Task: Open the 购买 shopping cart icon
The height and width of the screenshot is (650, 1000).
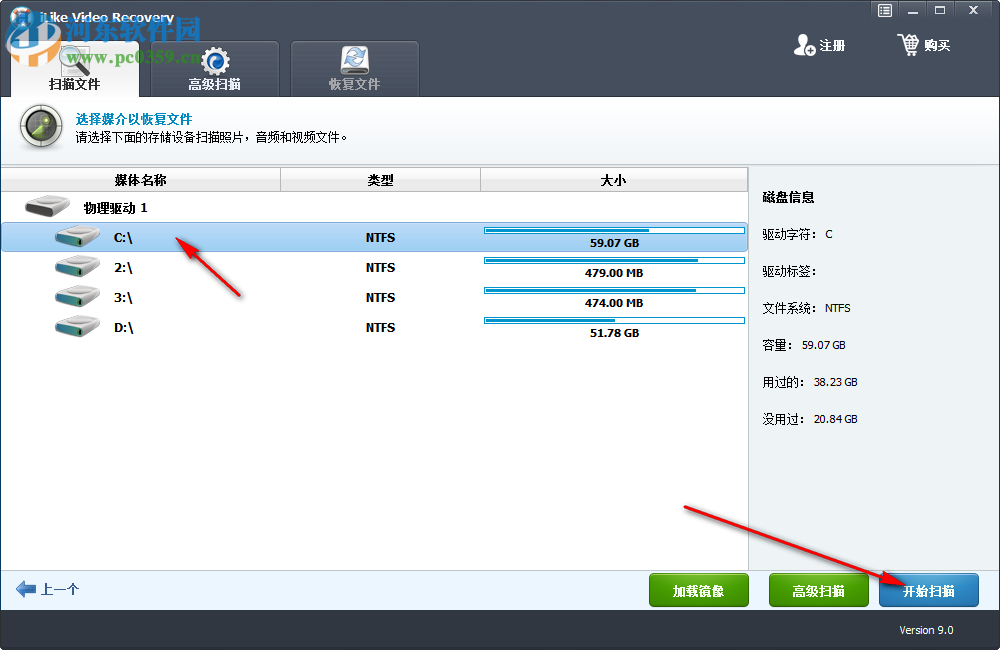Action: point(910,45)
